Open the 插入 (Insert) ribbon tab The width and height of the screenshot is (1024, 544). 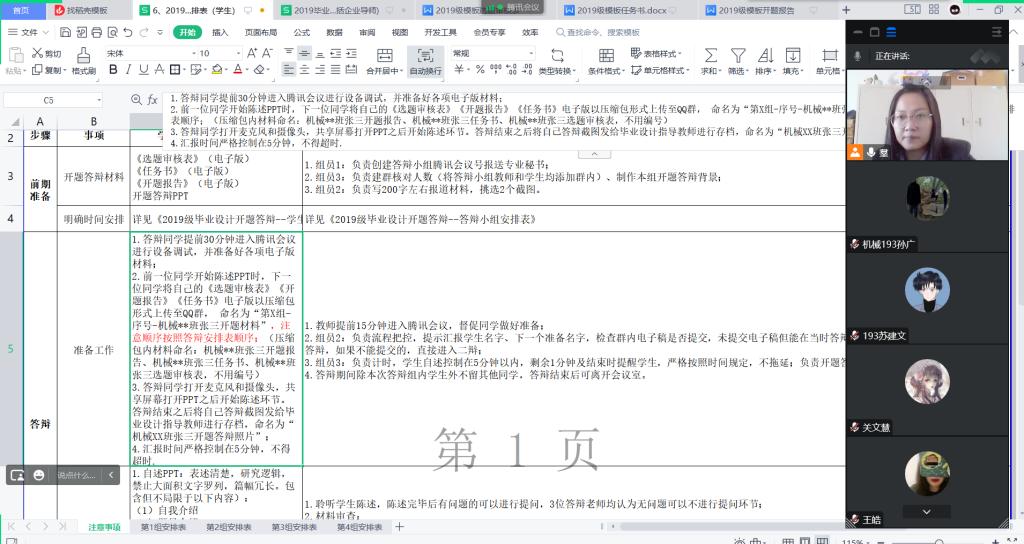point(220,32)
